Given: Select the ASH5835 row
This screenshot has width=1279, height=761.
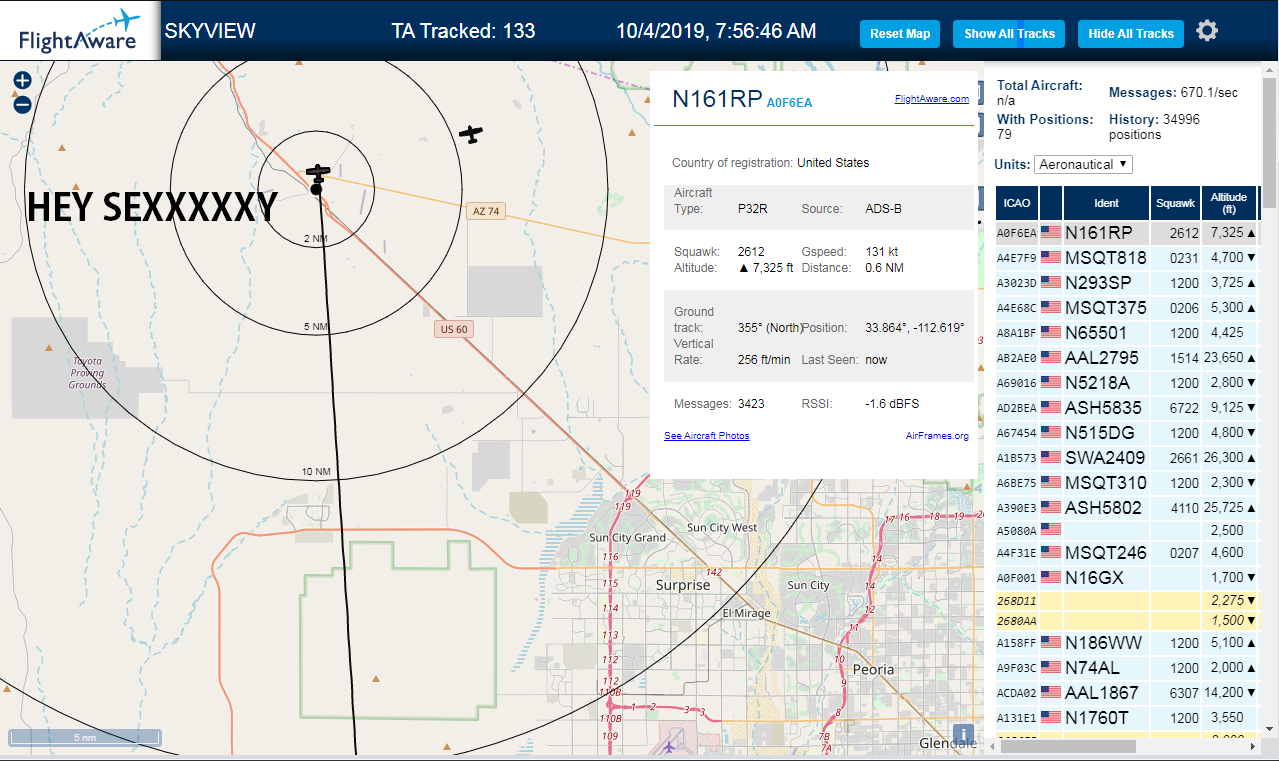Looking at the screenshot, I should (x=1127, y=408).
